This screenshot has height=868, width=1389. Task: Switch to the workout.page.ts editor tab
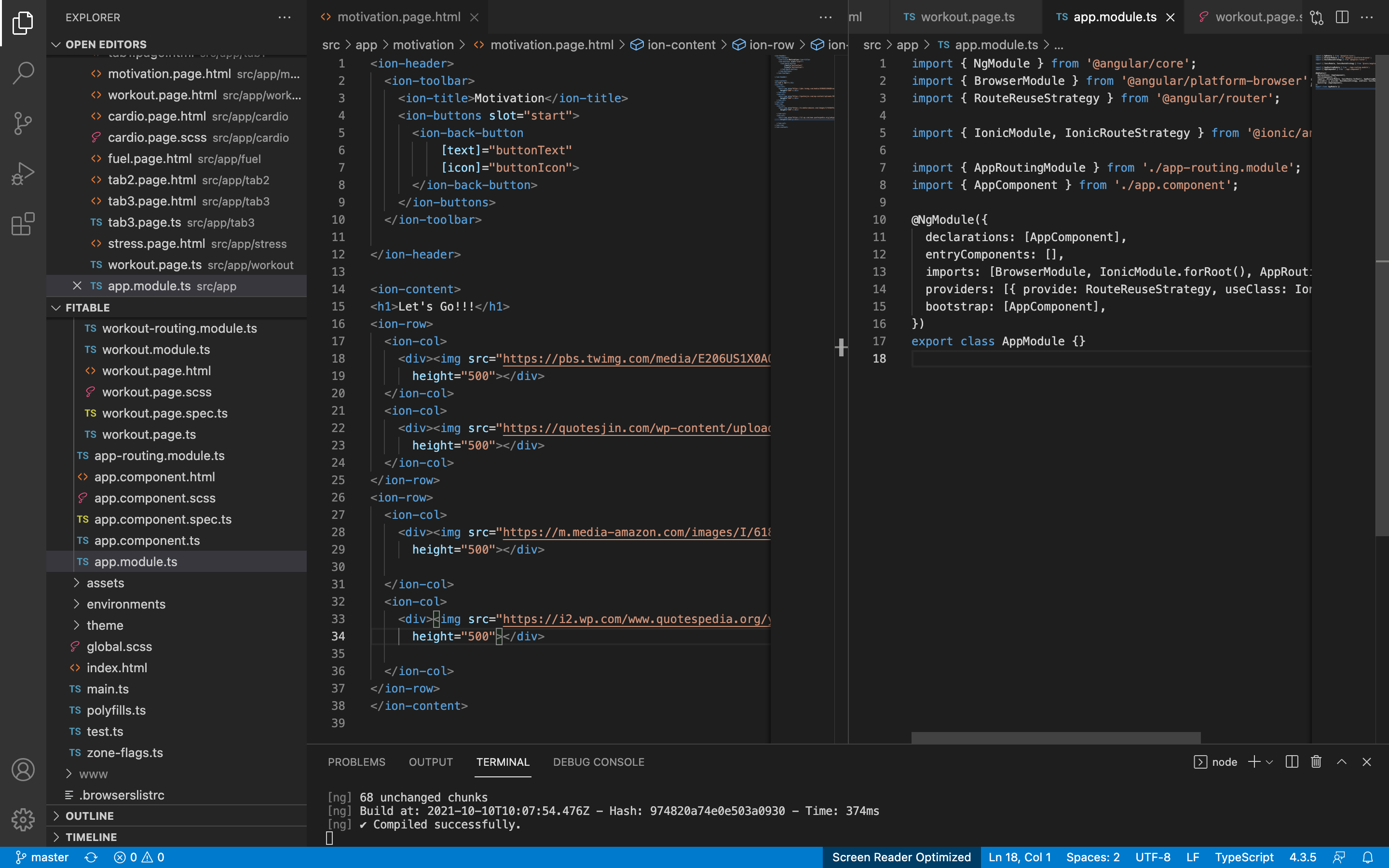(x=967, y=17)
